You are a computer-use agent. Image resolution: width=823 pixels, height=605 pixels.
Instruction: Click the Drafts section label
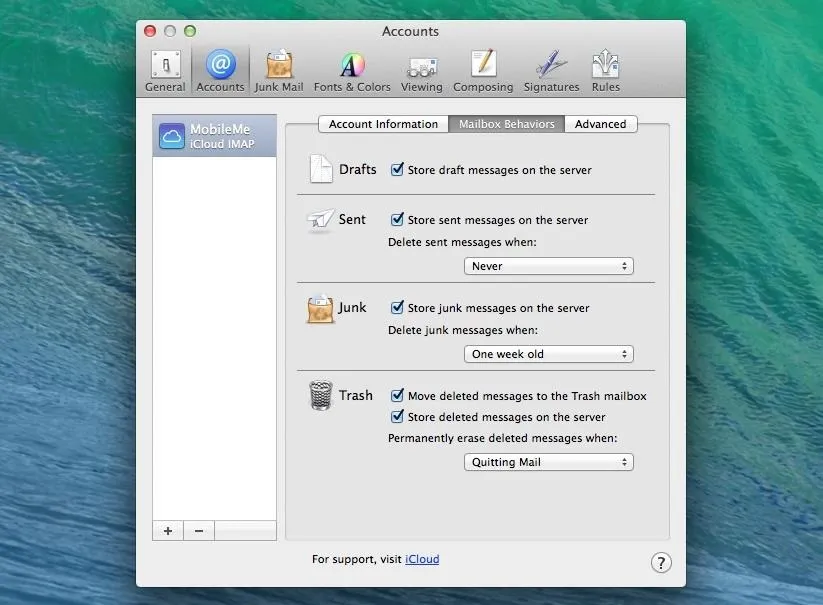357,169
